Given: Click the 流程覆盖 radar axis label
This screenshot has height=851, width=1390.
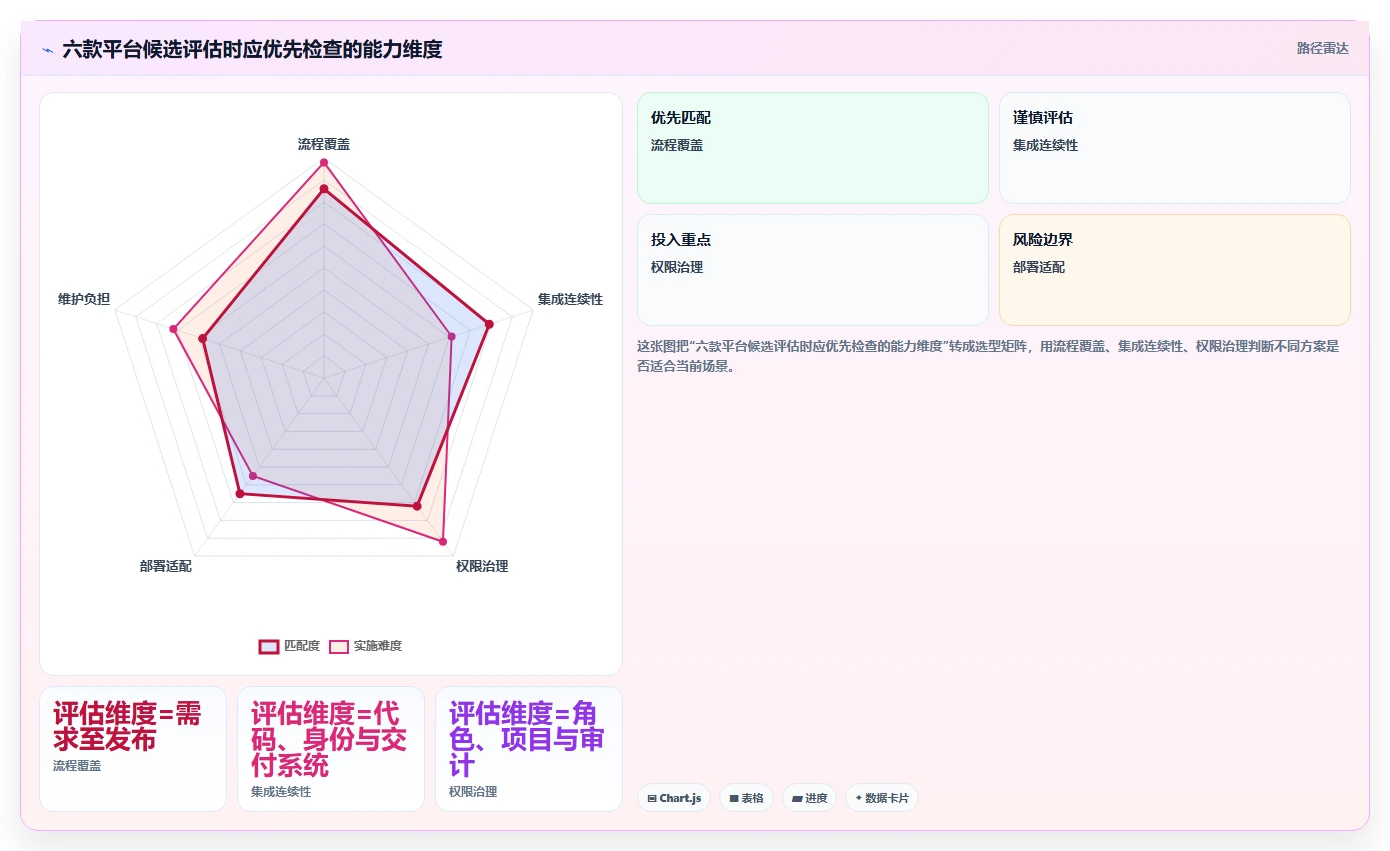Looking at the screenshot, I should (x=324, y=144).
